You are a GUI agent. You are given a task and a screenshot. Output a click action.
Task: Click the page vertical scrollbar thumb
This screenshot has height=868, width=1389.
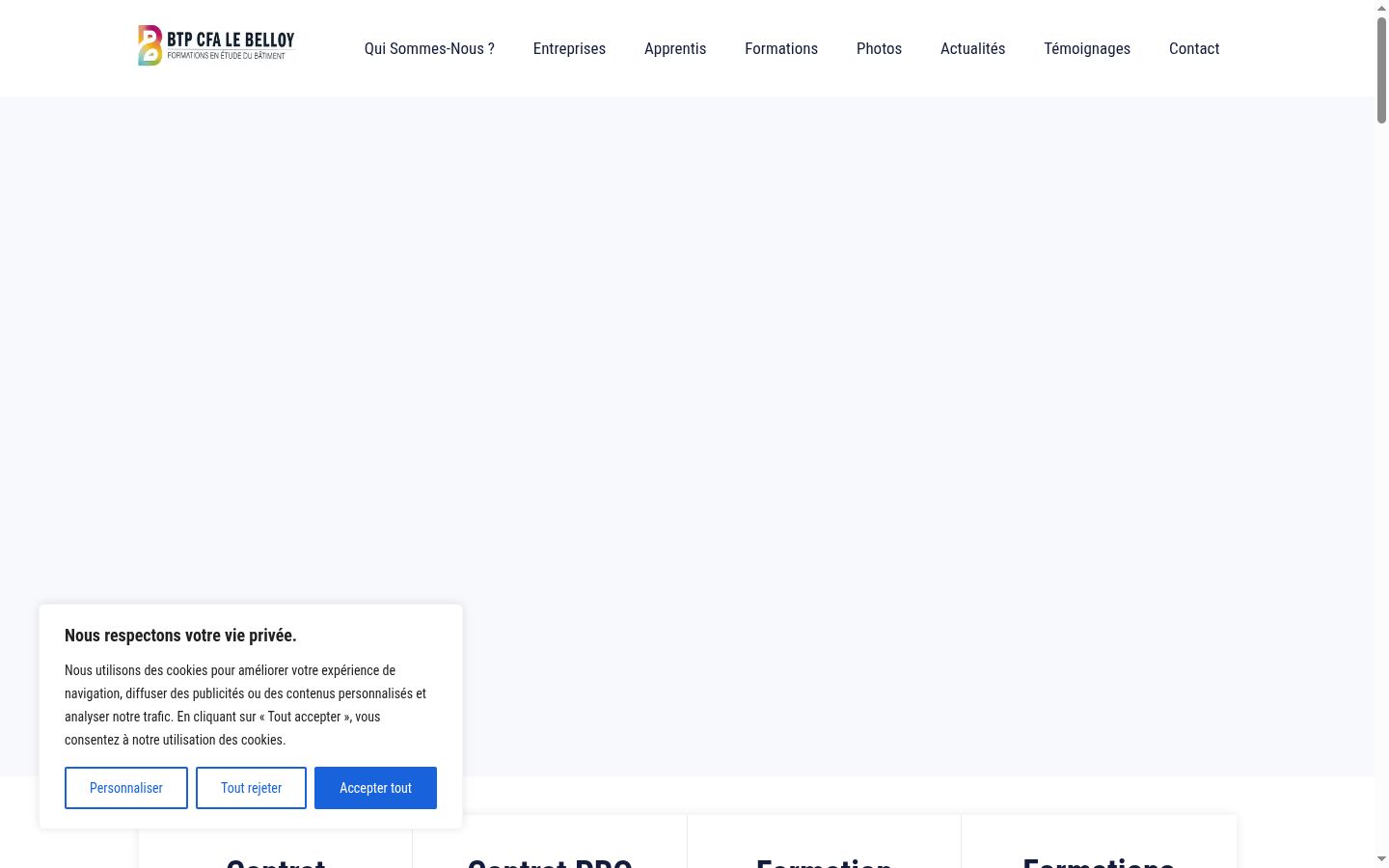tap(1381, 69)
